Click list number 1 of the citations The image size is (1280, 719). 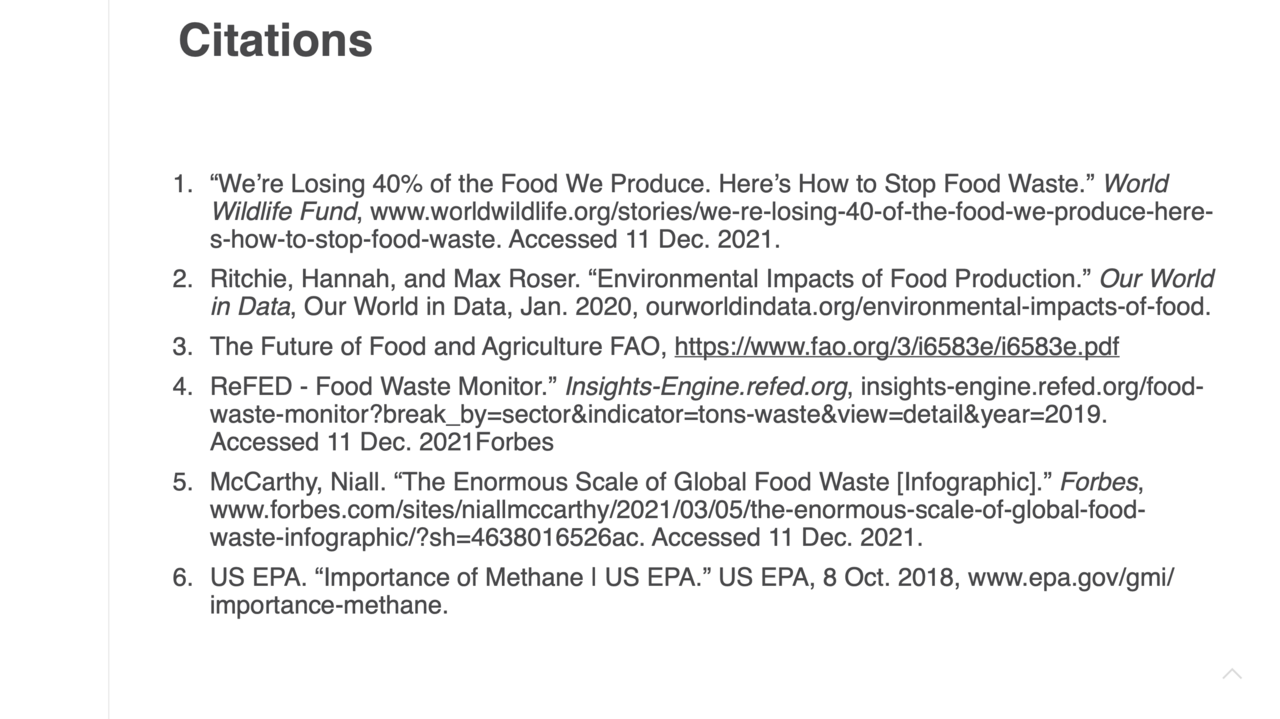(x=181, y=184)
